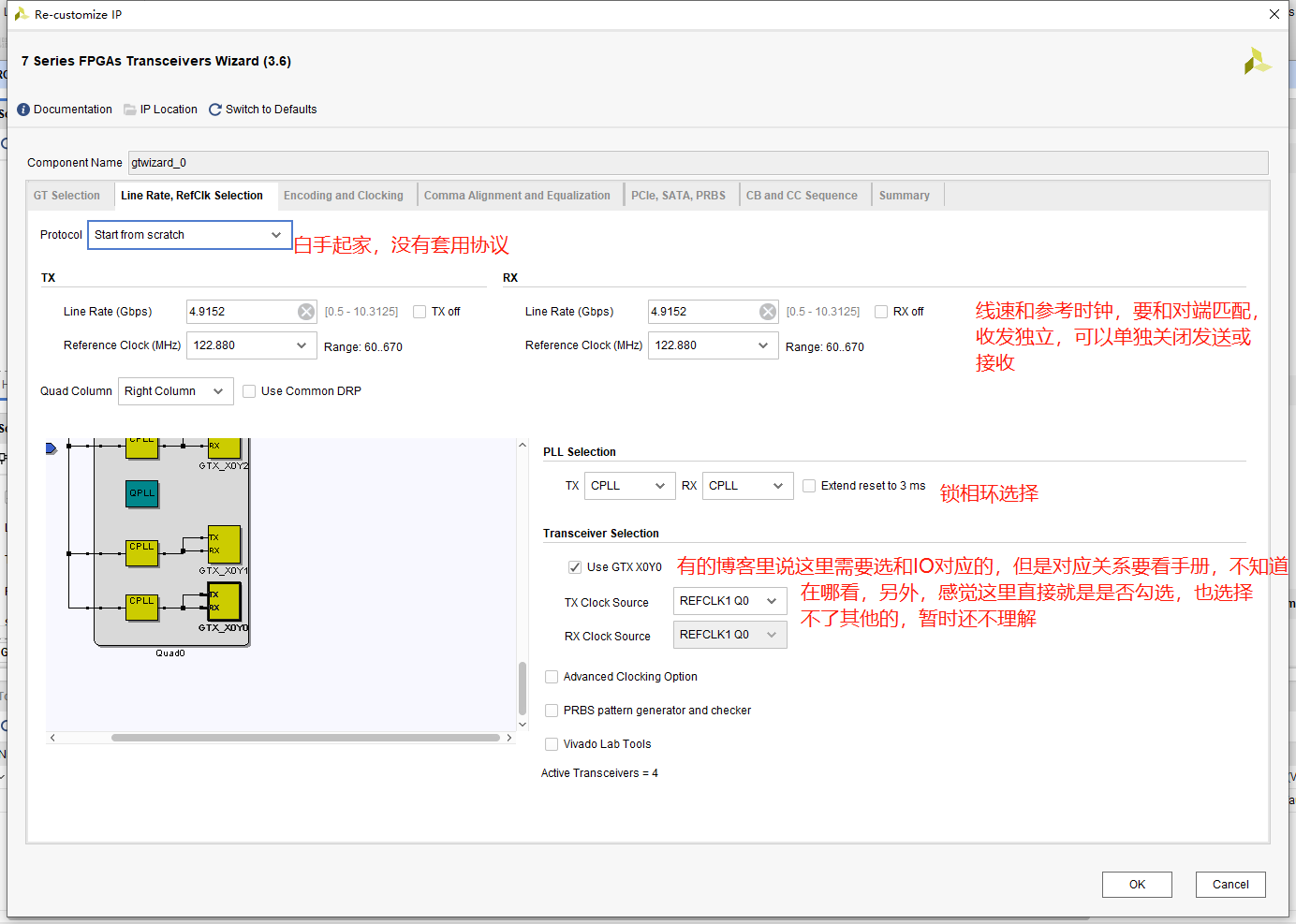1296x924 pixels.
Task: Open TX Reference Clock dropdown
Action: (252, 345)
